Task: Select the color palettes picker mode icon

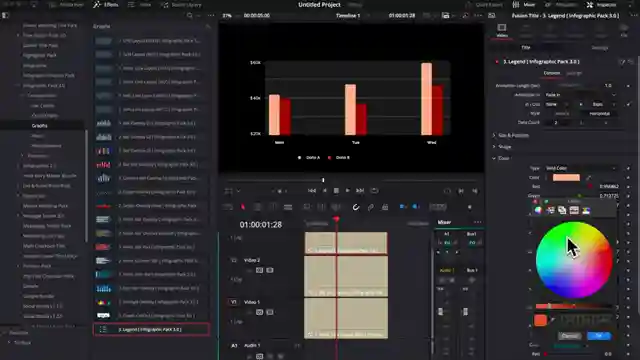Action: [562, 210]
